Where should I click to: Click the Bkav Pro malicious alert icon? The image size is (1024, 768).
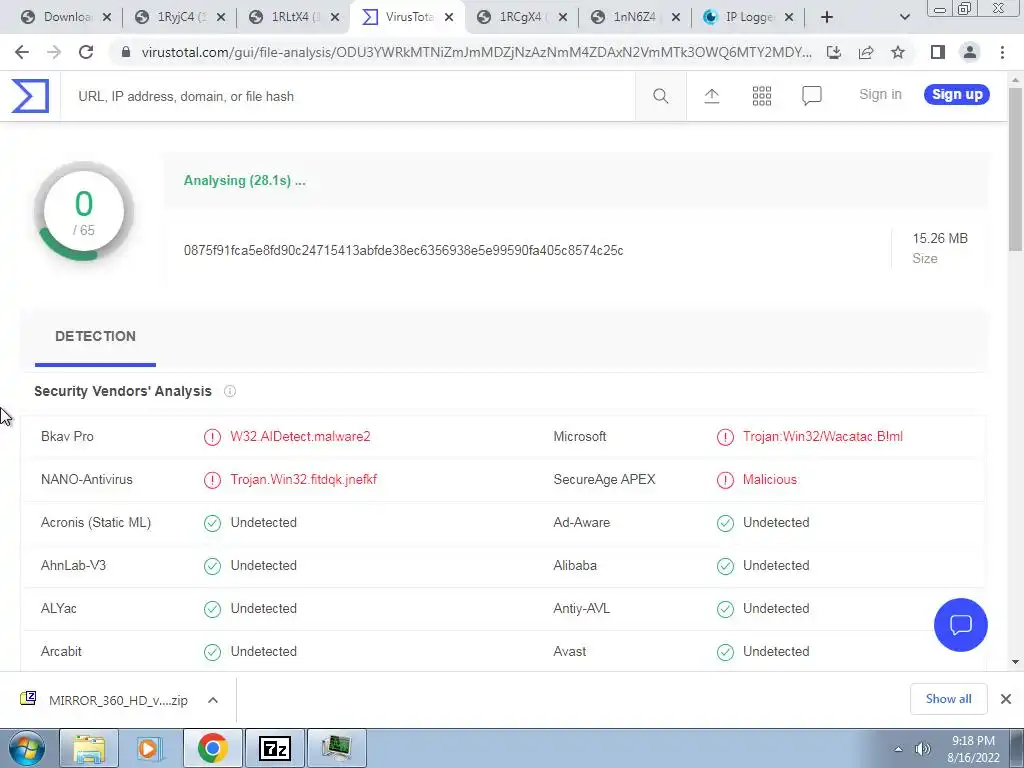point(212,437)
